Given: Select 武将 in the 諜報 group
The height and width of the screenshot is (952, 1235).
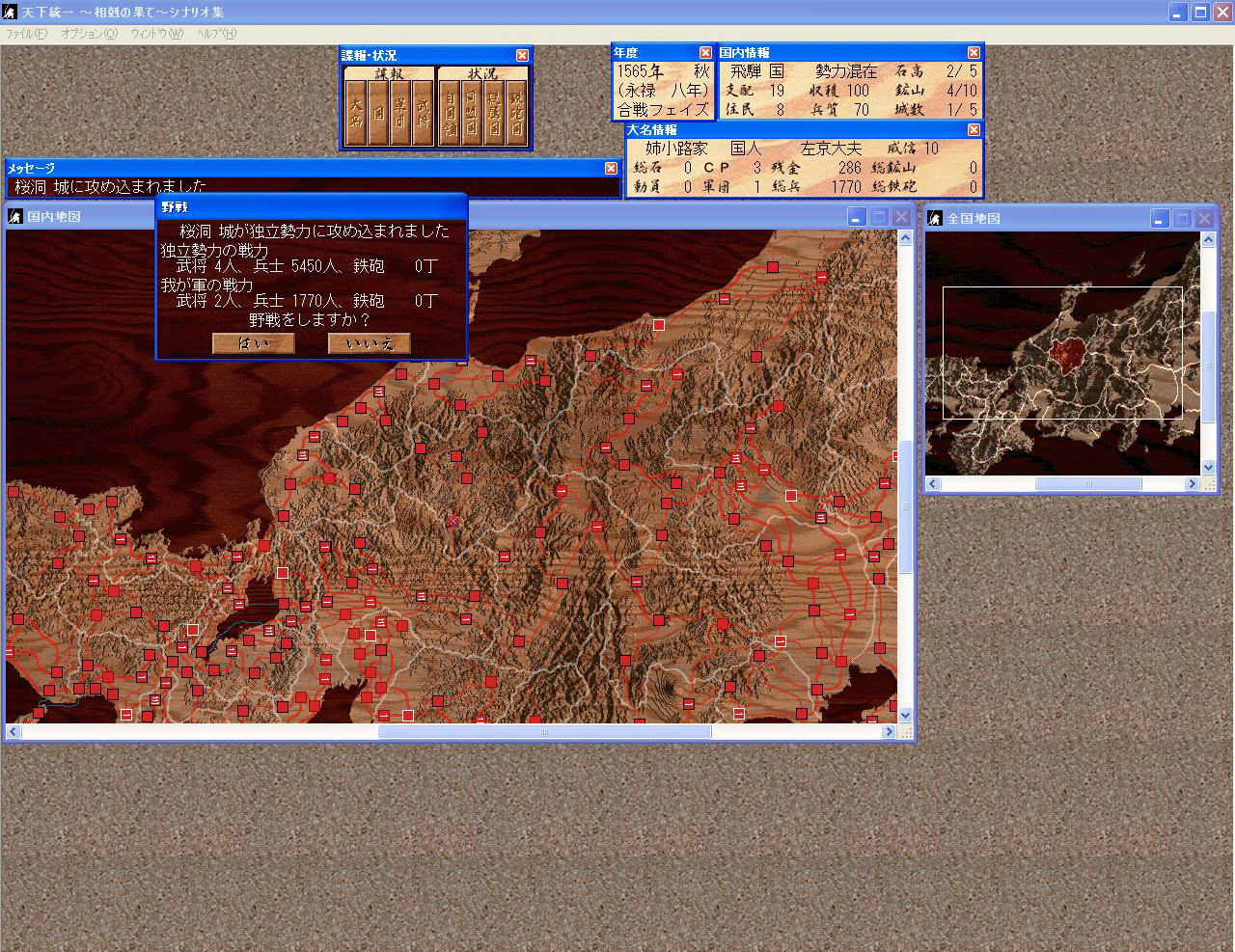Looking at the screenshot, I should pos(423,113).
